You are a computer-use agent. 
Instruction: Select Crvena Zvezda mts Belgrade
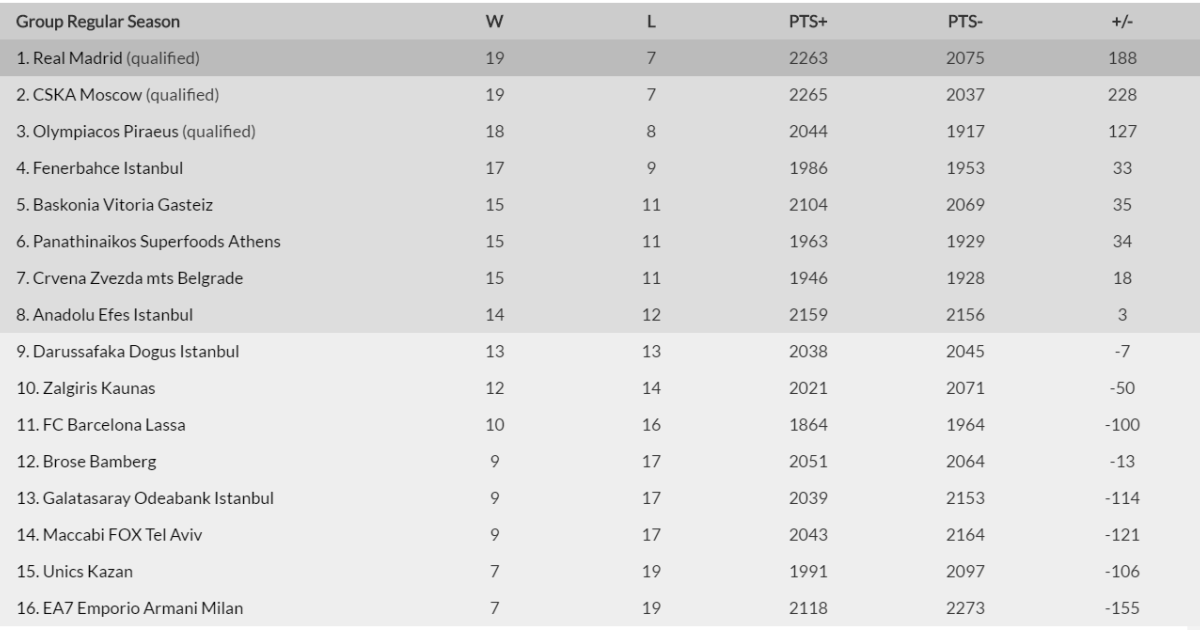click(x=130, y=278)
